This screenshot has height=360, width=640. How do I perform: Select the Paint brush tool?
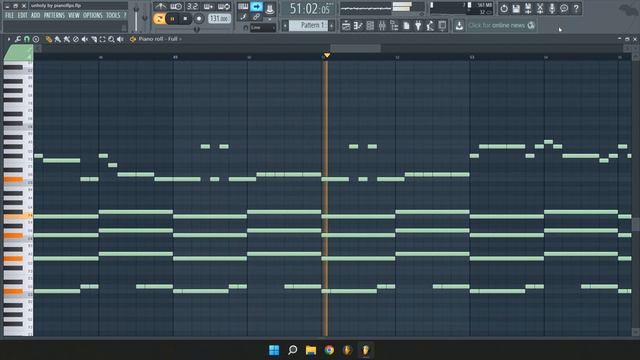click(58, 39)
